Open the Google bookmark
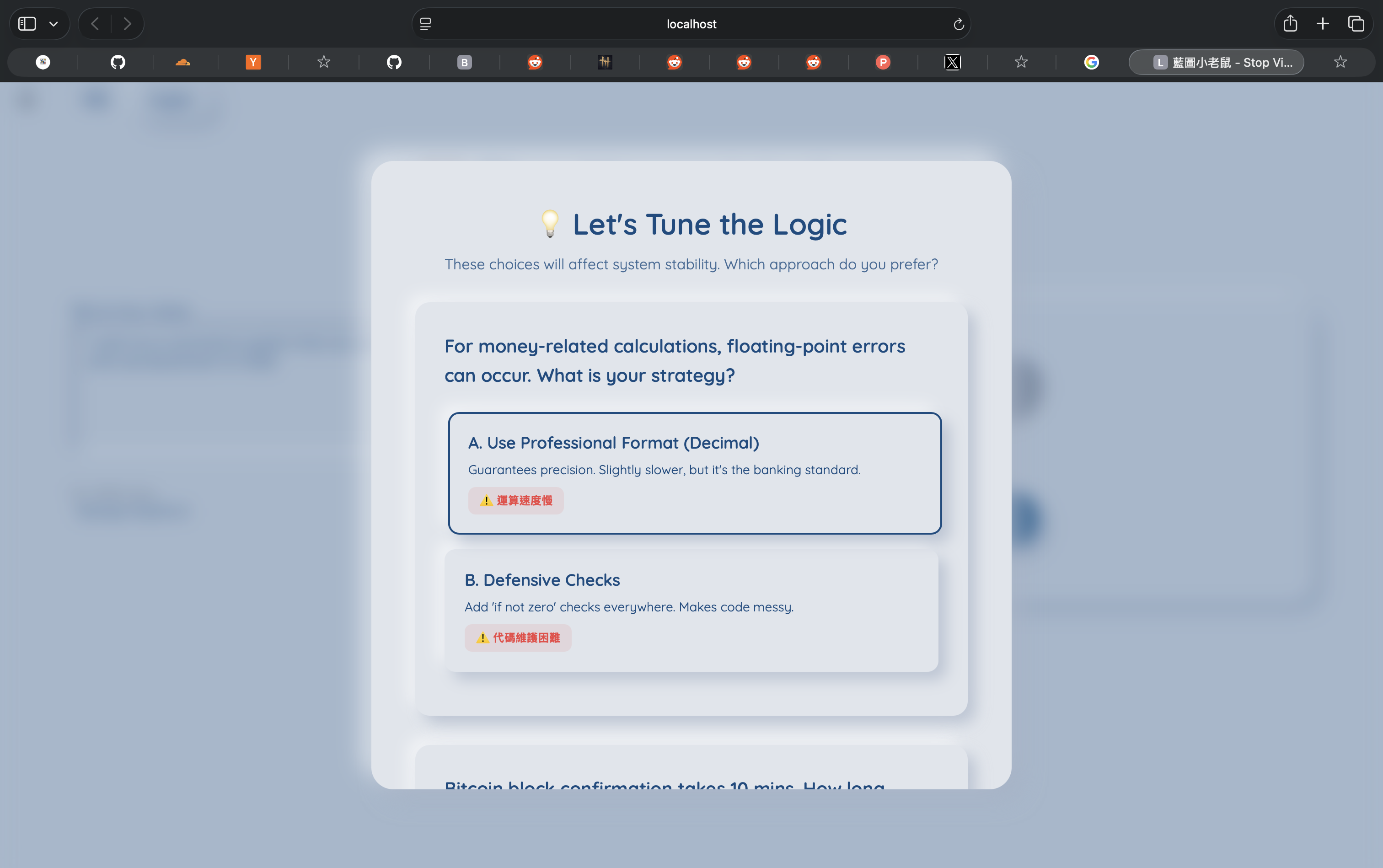1383x868 pixels. [1090, 62]
